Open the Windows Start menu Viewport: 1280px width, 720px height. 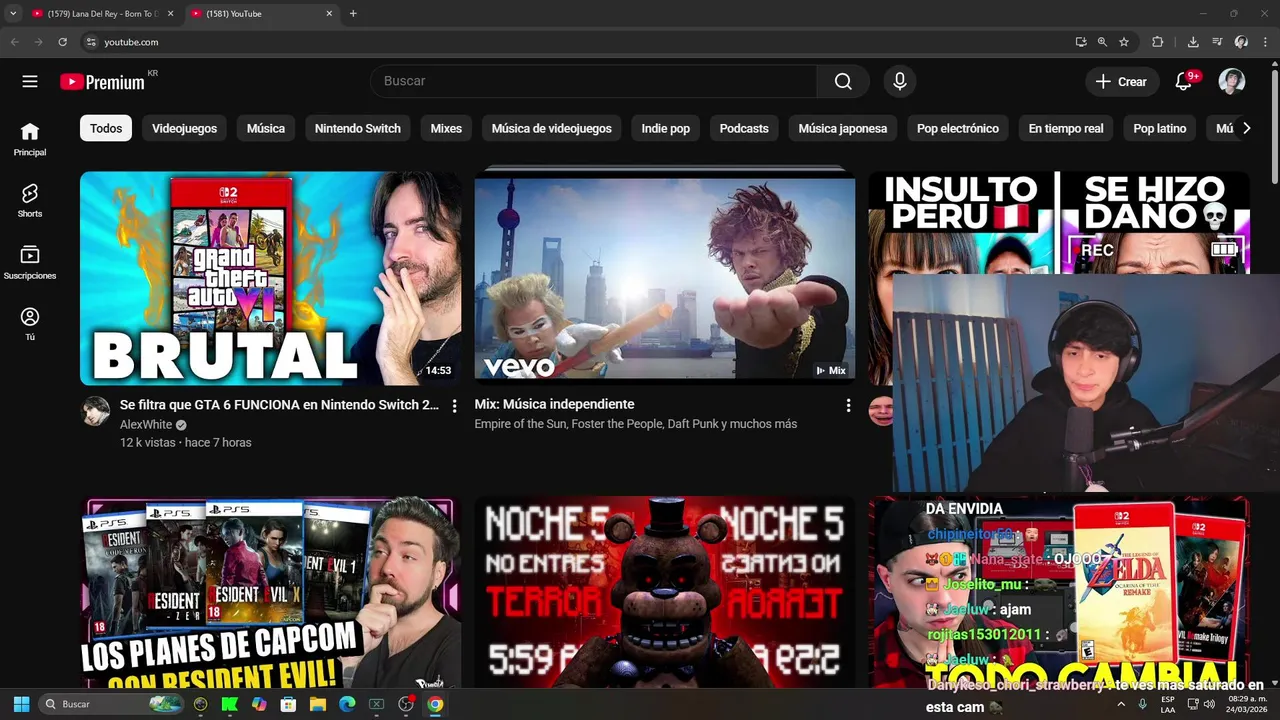(x=21, y=704)
